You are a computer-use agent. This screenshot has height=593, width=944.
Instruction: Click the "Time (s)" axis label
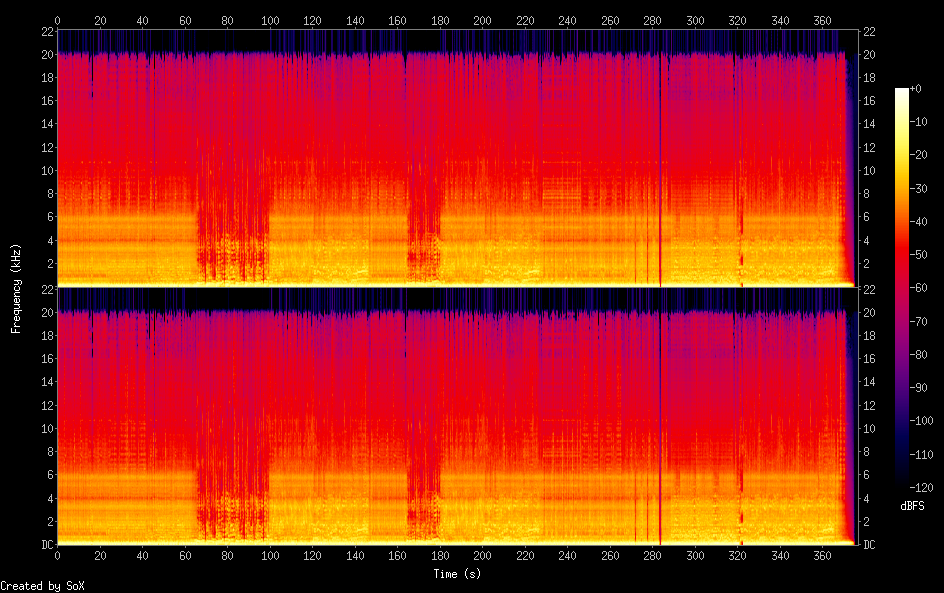point(456,574)
